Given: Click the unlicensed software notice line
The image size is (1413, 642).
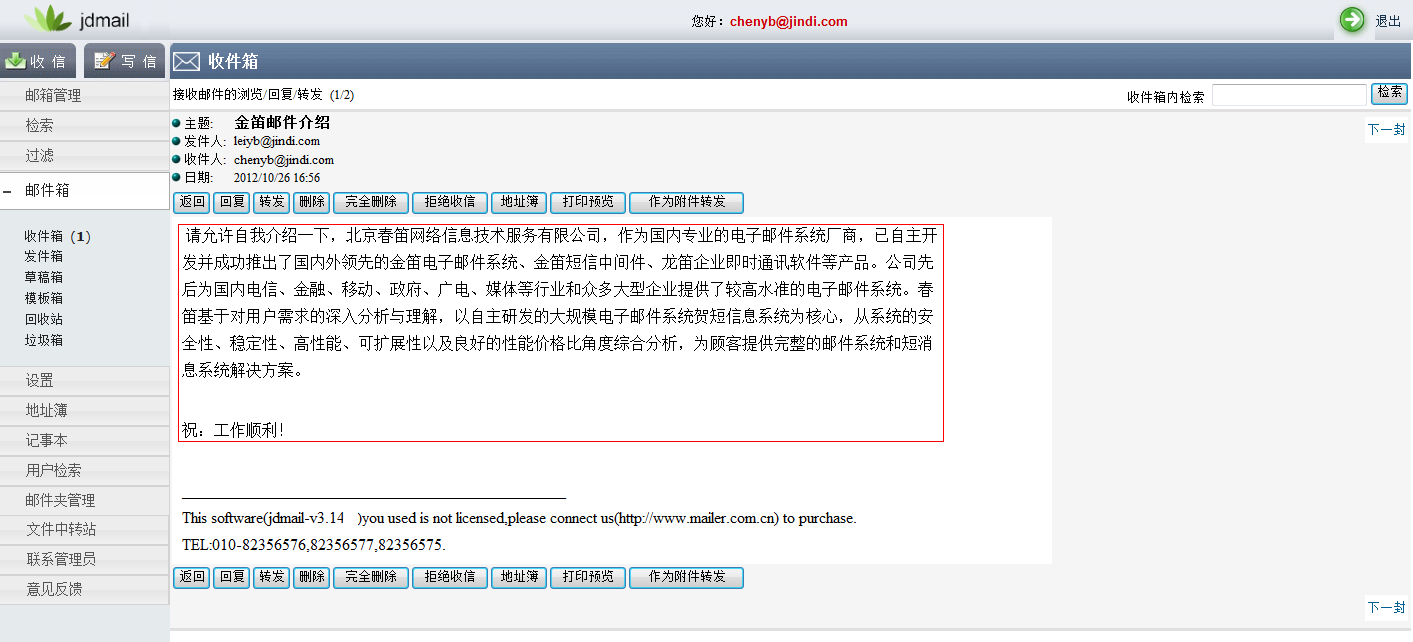Looking at the screenshot, I should pos(519,519).
